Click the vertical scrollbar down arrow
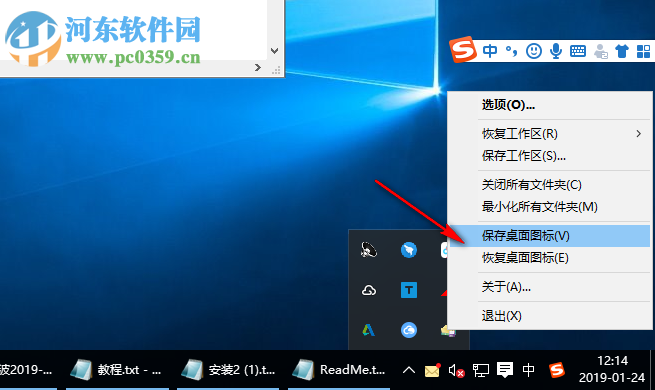 [x=274, y=51]
